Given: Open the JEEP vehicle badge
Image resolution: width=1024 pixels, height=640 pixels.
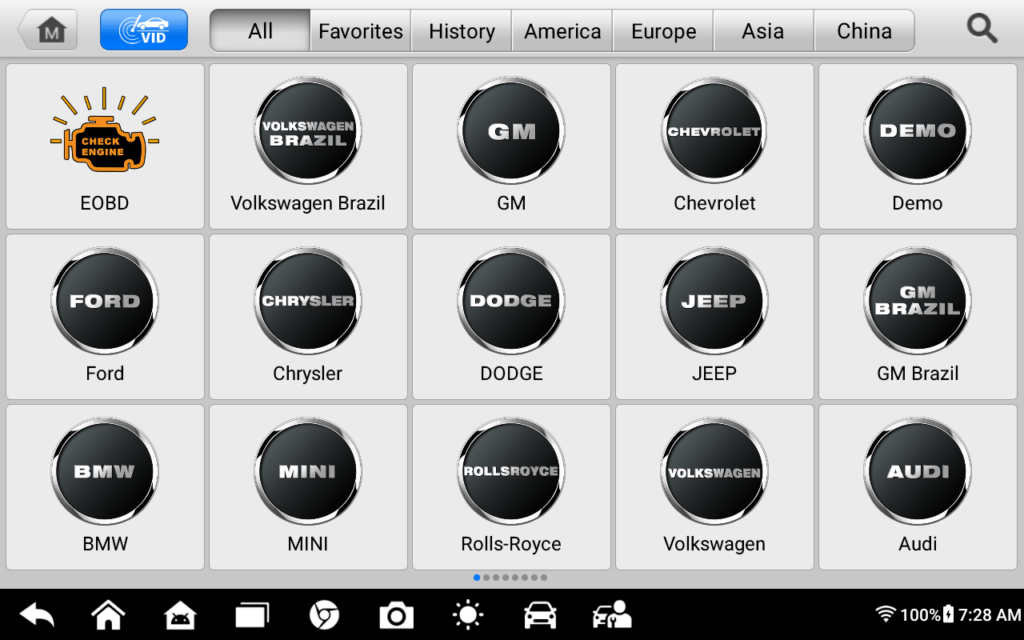Looking at the screenshot, I should point(714,302).
